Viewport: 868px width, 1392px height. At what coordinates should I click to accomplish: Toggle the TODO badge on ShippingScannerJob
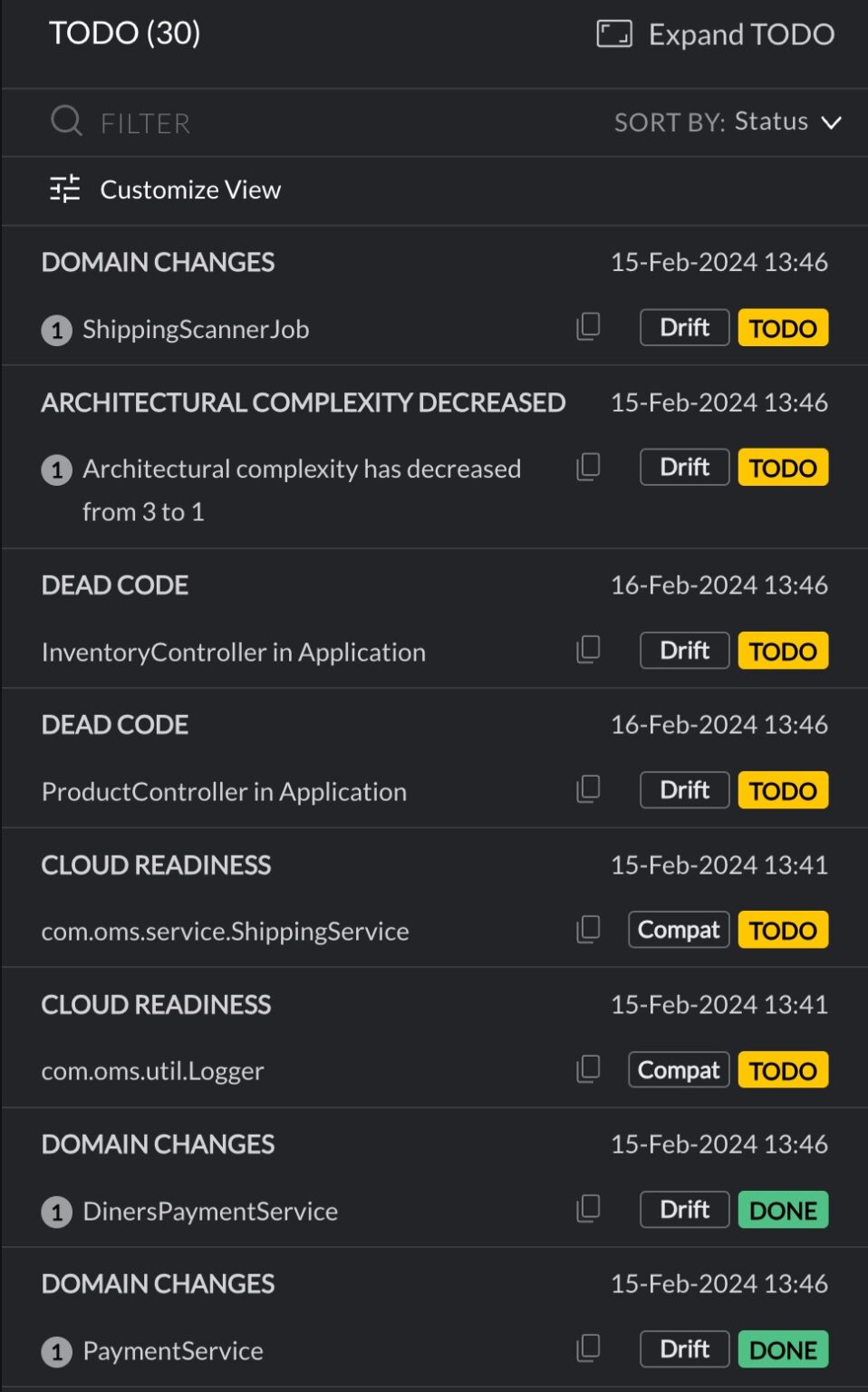point(783,327)
